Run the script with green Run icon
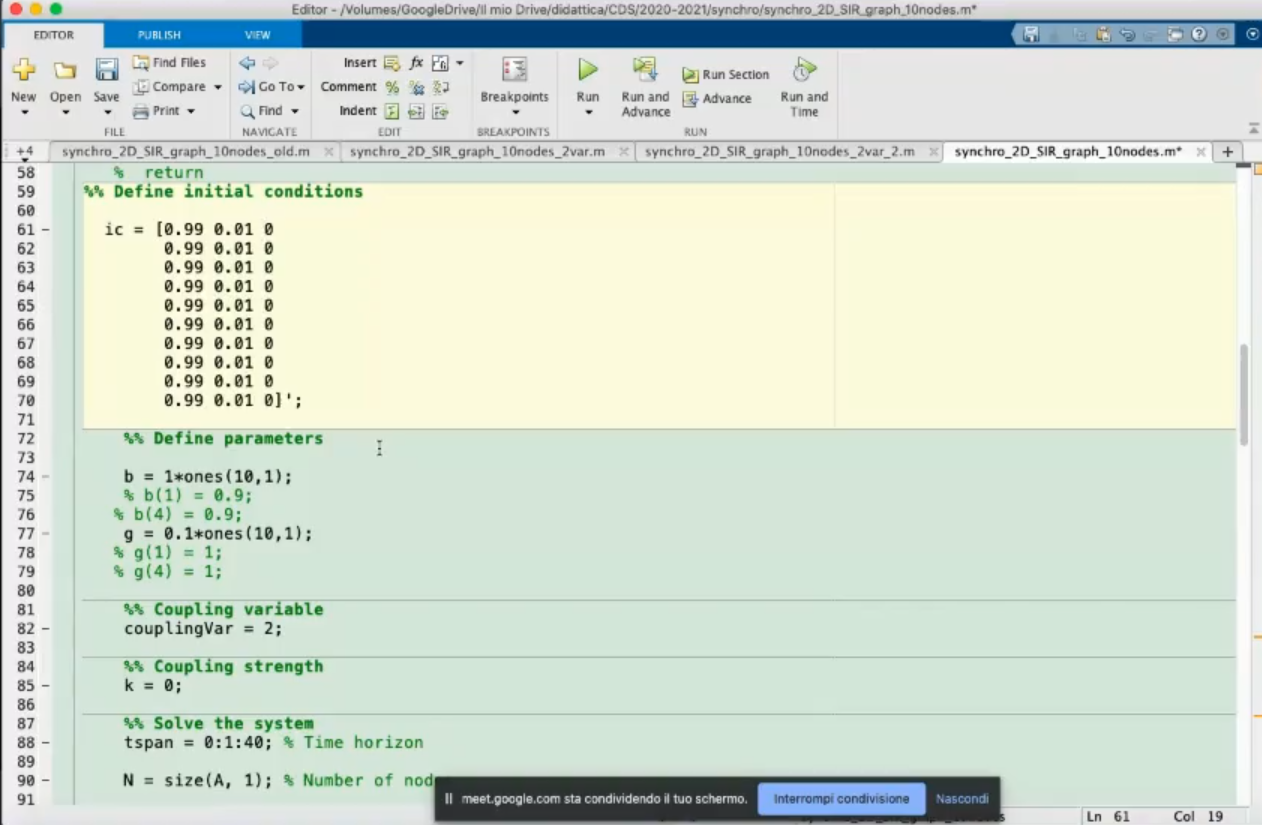 coord(588,70)
